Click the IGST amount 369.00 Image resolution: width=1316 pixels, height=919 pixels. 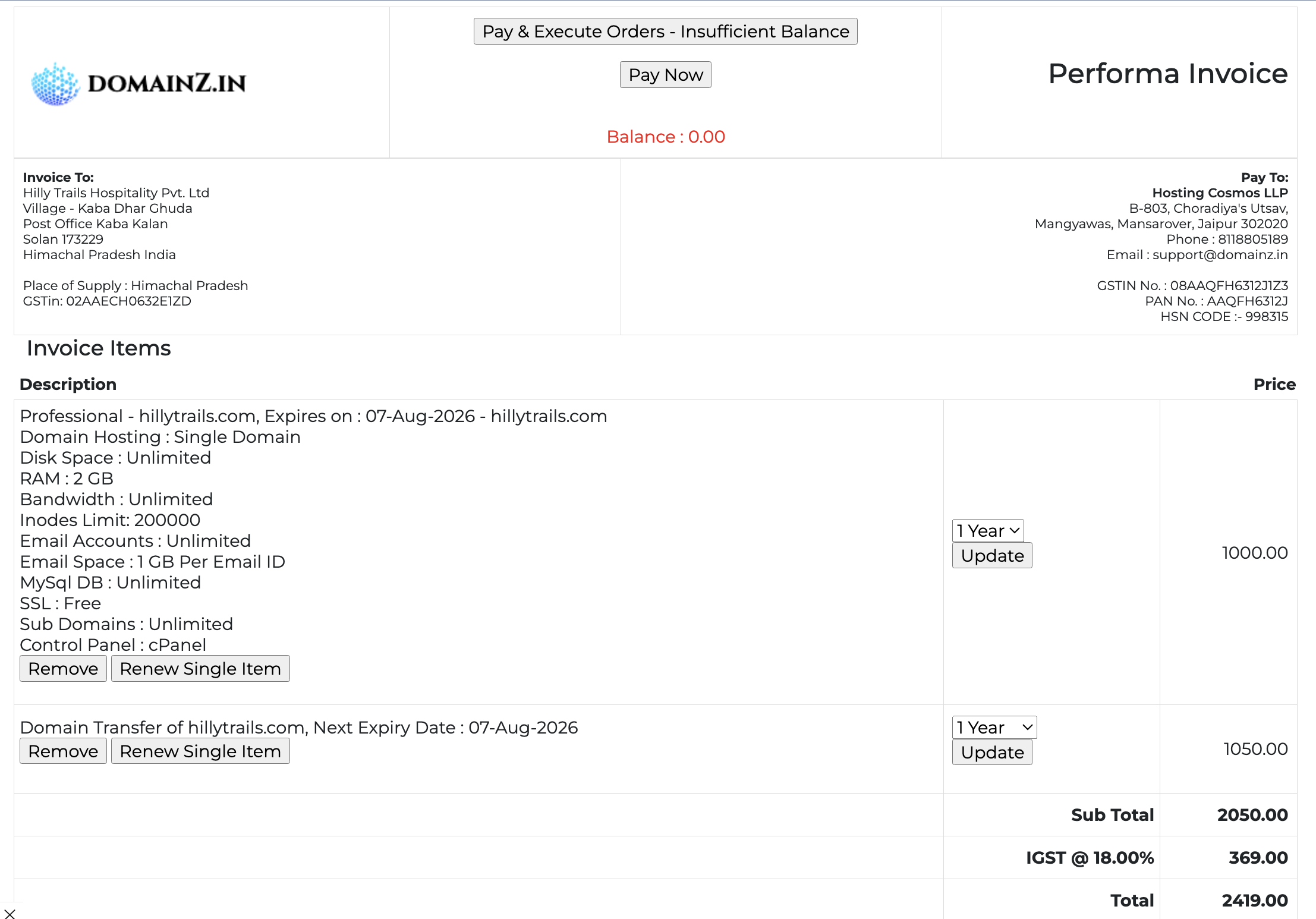(1258, 858)
